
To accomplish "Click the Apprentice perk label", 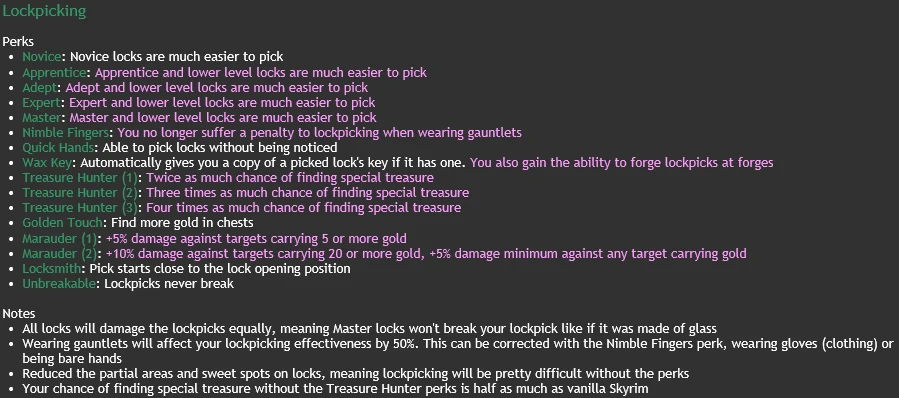I will (54, 73).
